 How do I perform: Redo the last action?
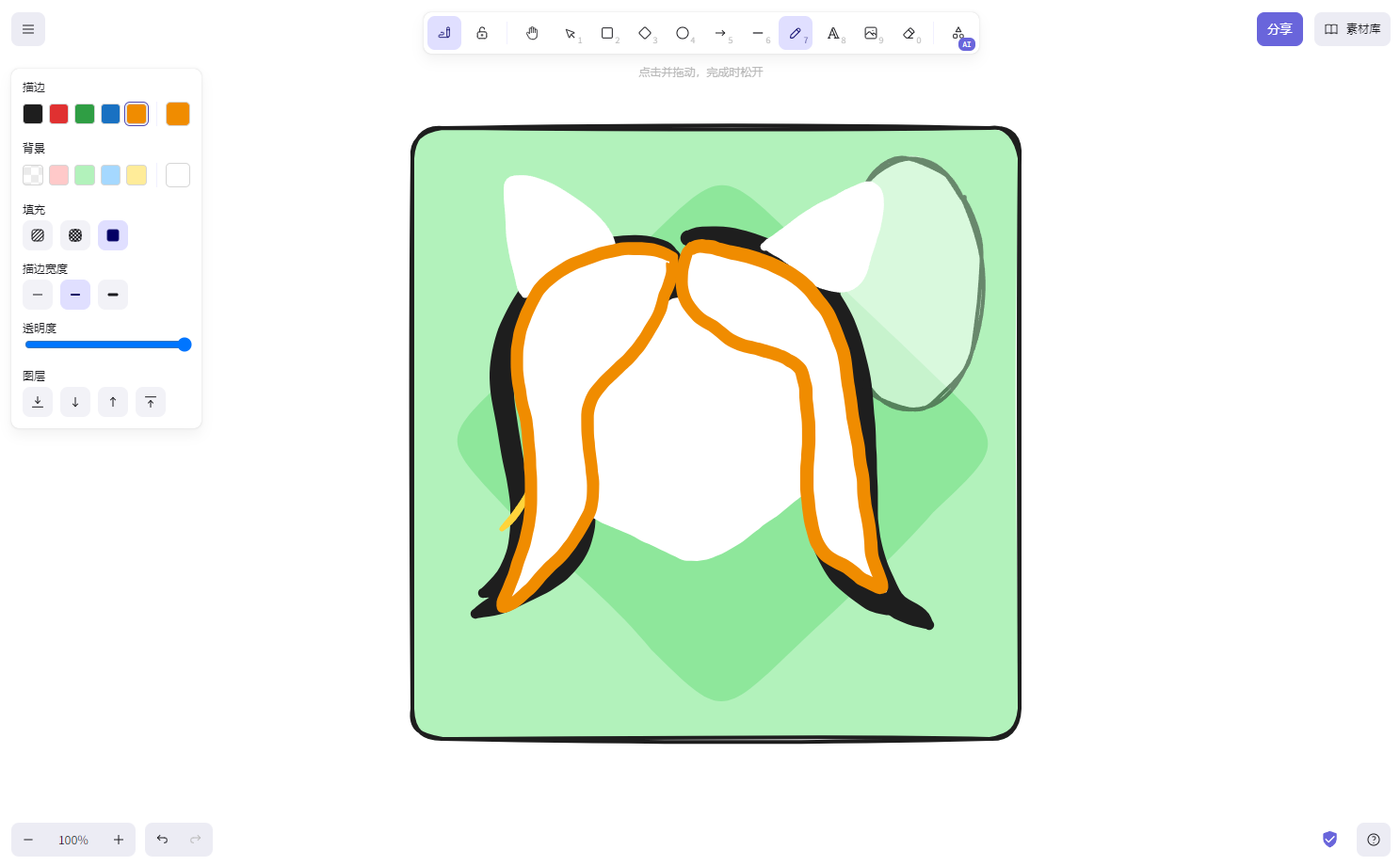tap(196, 840)
